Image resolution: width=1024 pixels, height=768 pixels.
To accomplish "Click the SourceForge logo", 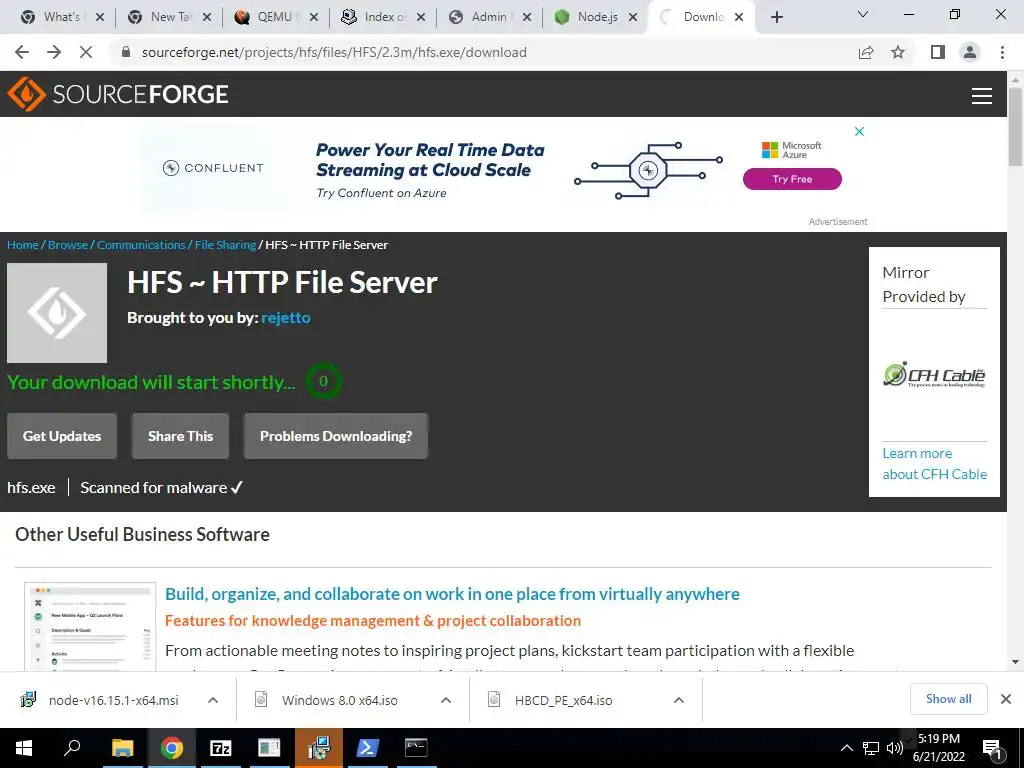I will (118, 94).
